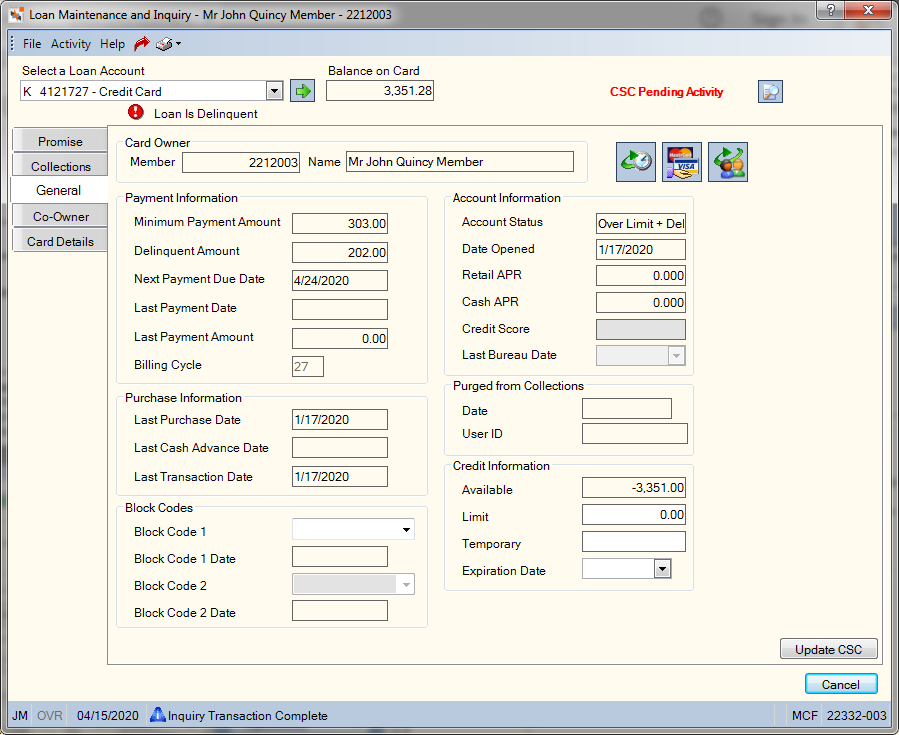The image size is (899, 735).
Task: Click the Minimum Payment Amount field
Action: coord(339,223)
